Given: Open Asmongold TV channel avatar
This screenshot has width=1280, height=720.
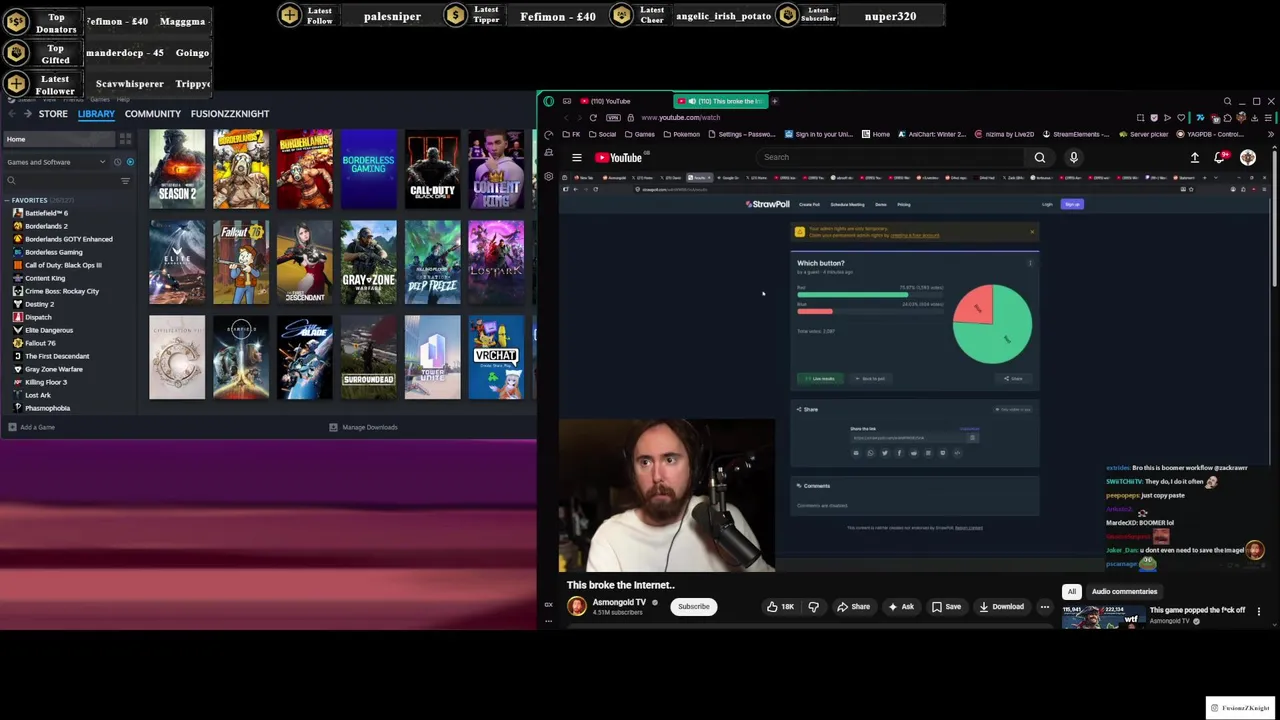Looking at the screenshot, I should (x=577, y=606).
